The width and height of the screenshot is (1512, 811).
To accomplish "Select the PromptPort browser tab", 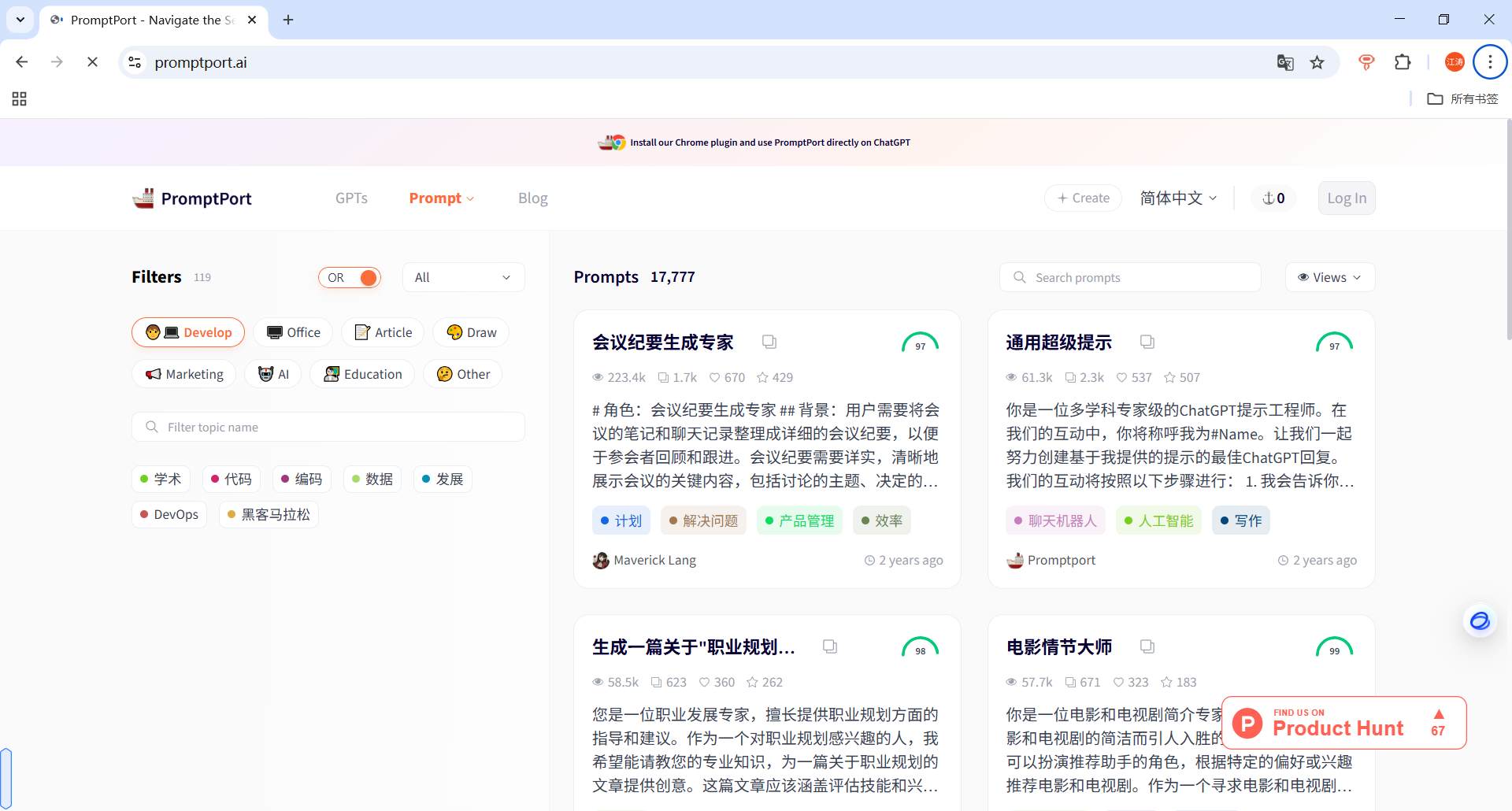I will (x=153, y=20).
